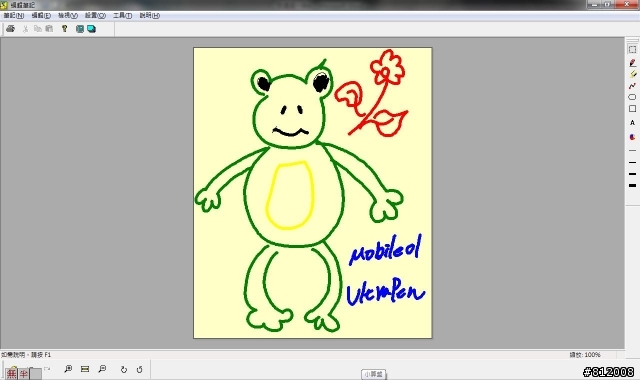Open the 筆記(N) menu

[13, 16]
